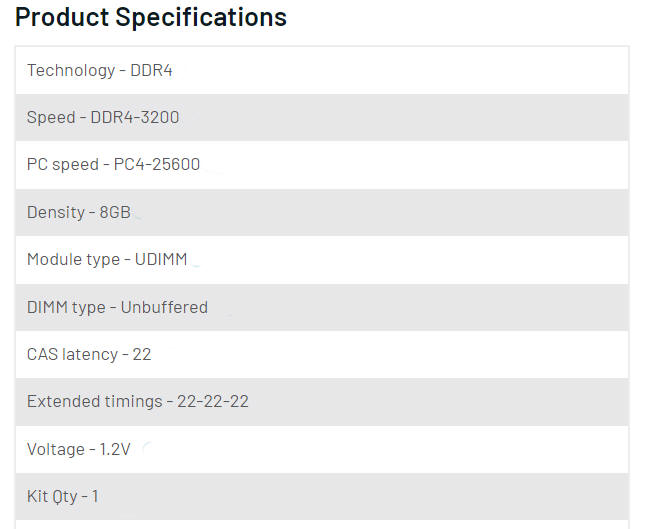Select the Technology - DDR4 row
Screen dimensions: 651x529
[x=322, y=70]
